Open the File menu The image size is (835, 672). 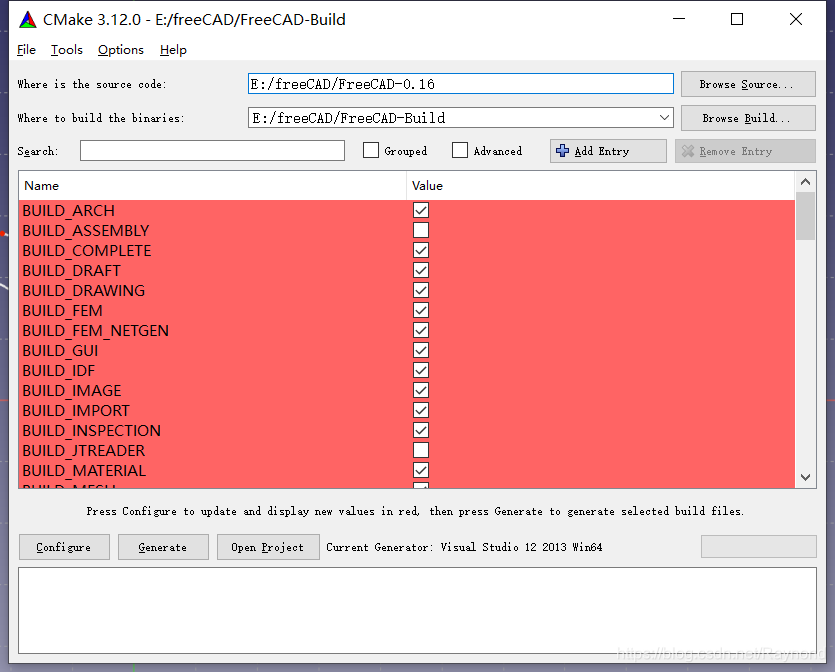26,50
